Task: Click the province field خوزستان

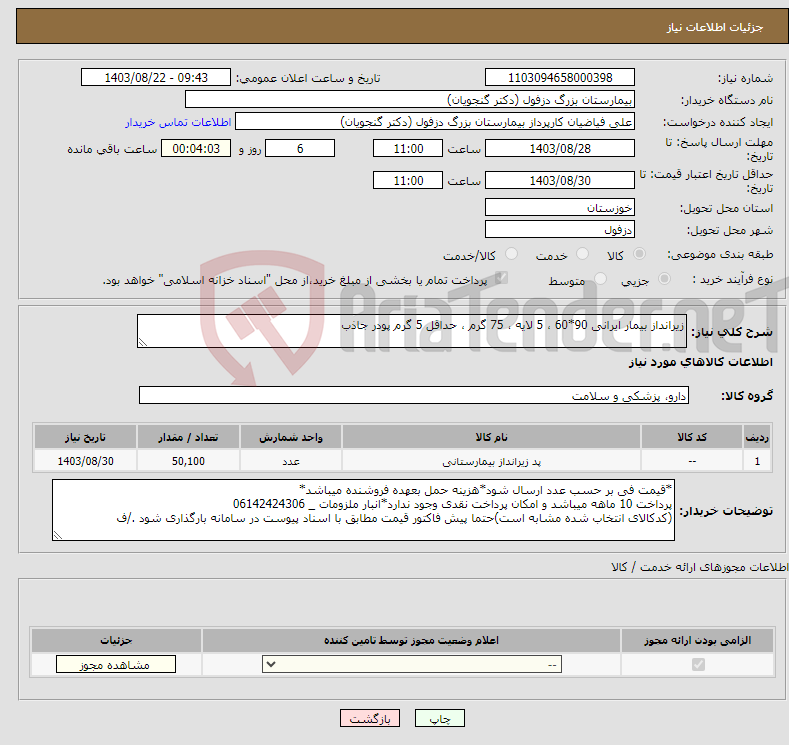Action: [560, 207]
